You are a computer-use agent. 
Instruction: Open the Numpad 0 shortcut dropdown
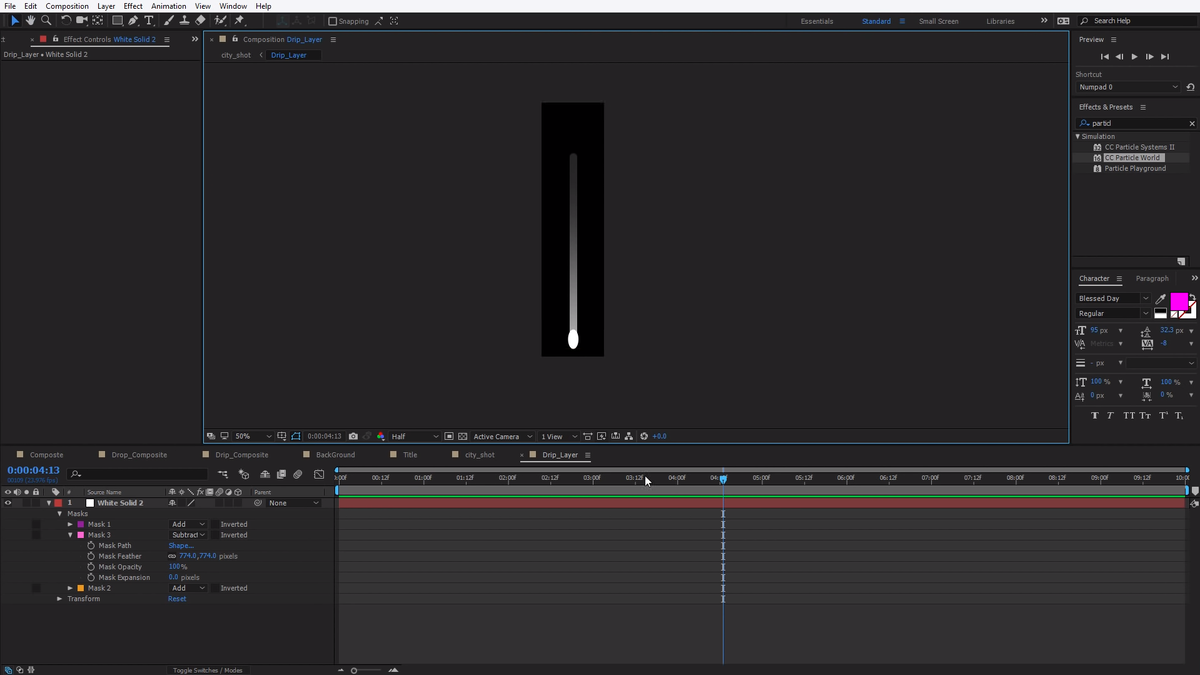click(x=1128, y=87)
